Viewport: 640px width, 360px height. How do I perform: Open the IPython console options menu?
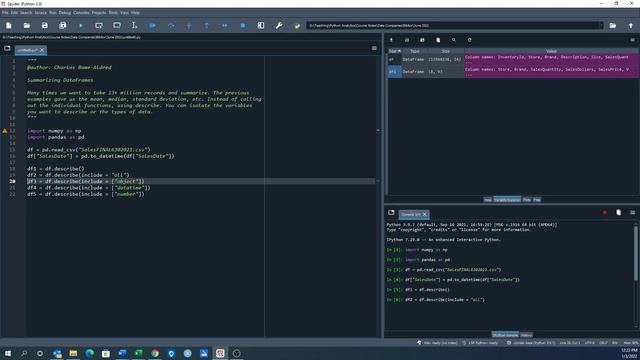[632, 213]
